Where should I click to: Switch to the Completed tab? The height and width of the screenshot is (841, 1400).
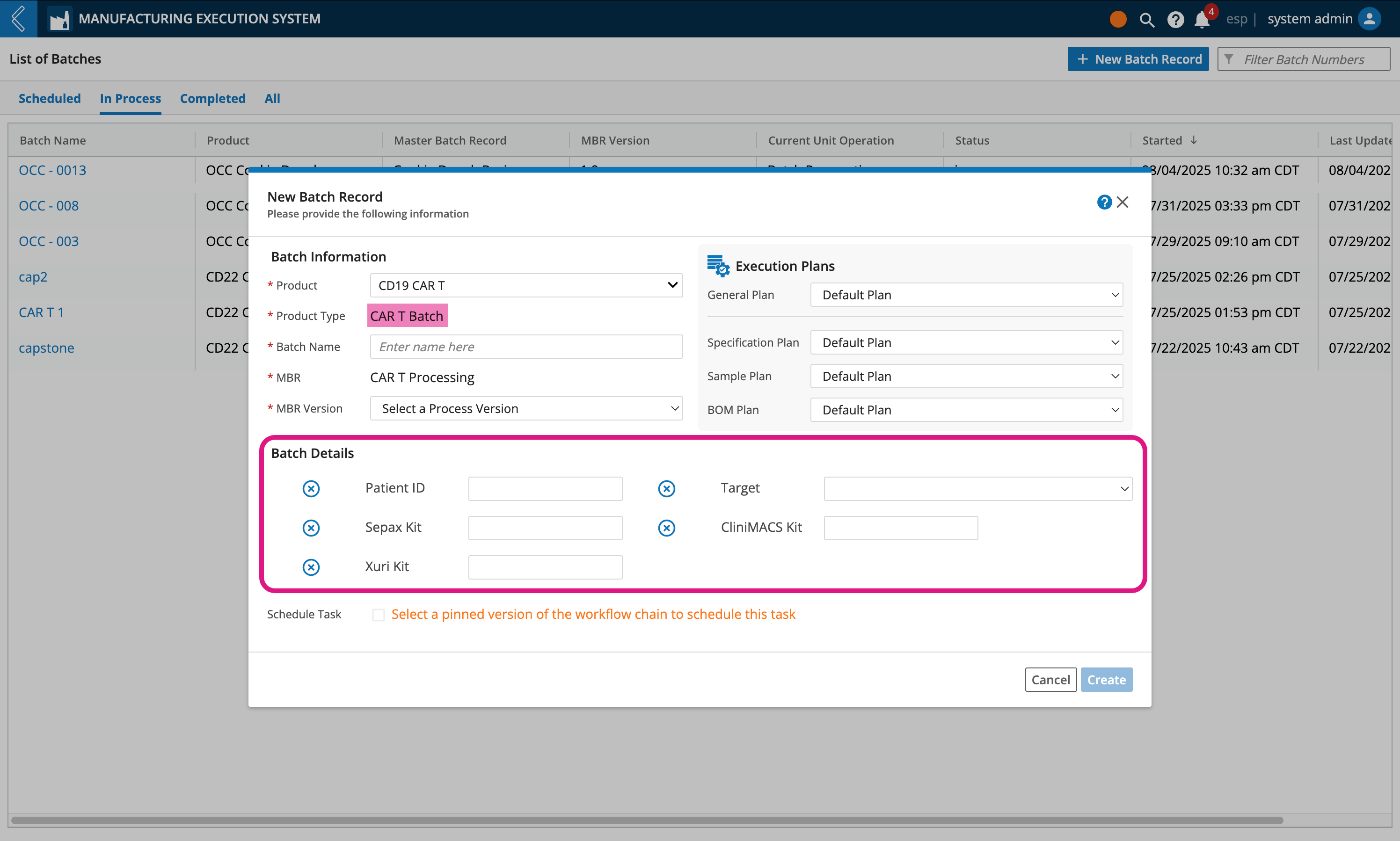point(212,99)
